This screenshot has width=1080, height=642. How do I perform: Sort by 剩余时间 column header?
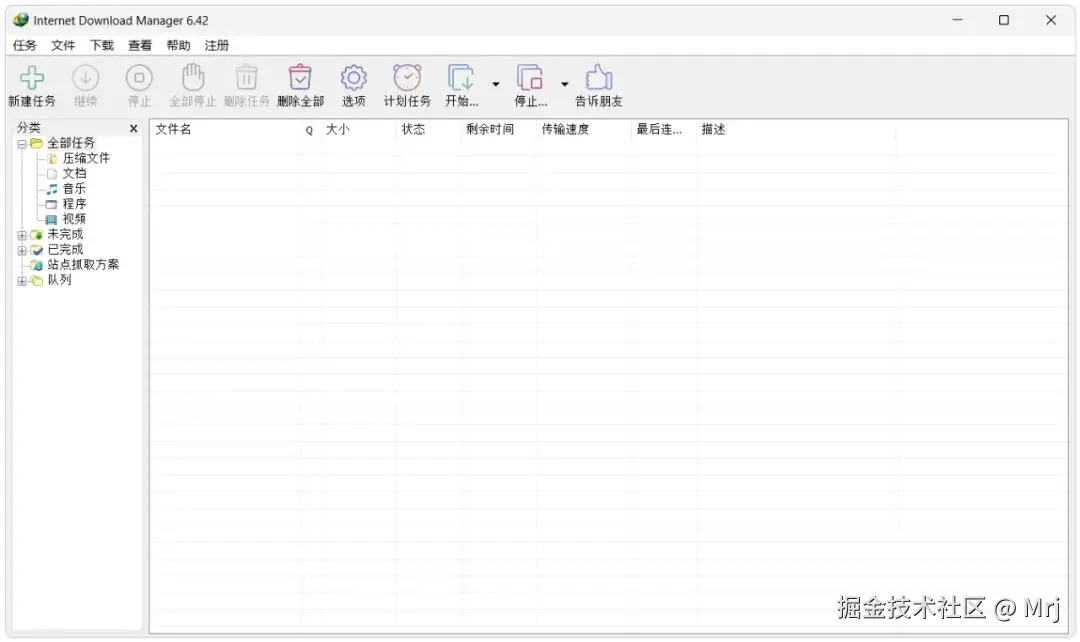point(490,130)
